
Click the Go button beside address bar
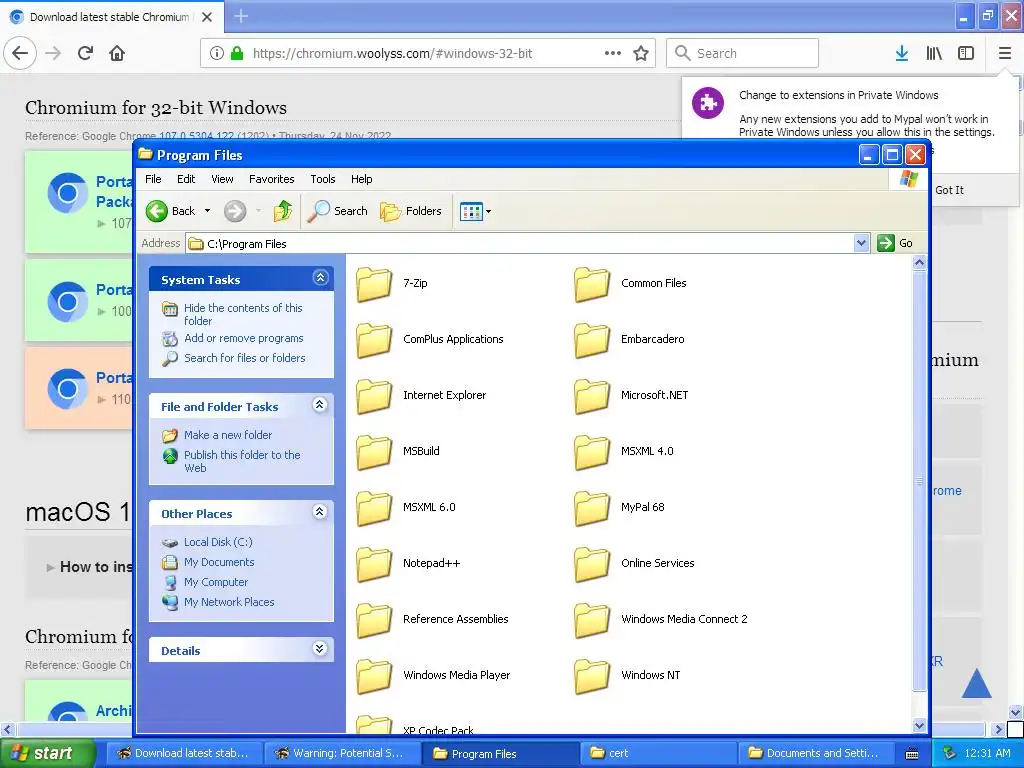click(x=895, y=243)
